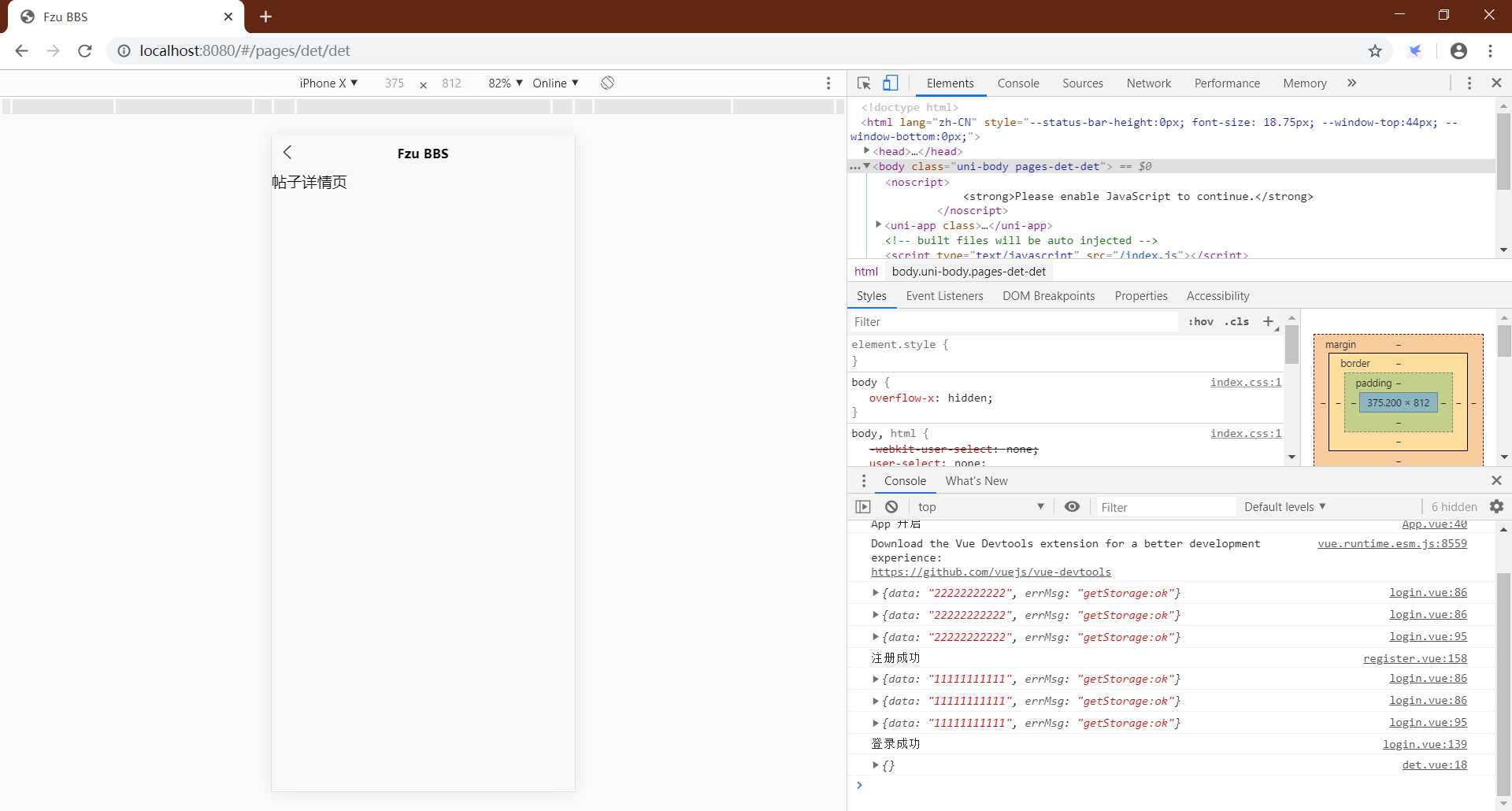Select the Event Listeners pane

(x=944, y=296)
